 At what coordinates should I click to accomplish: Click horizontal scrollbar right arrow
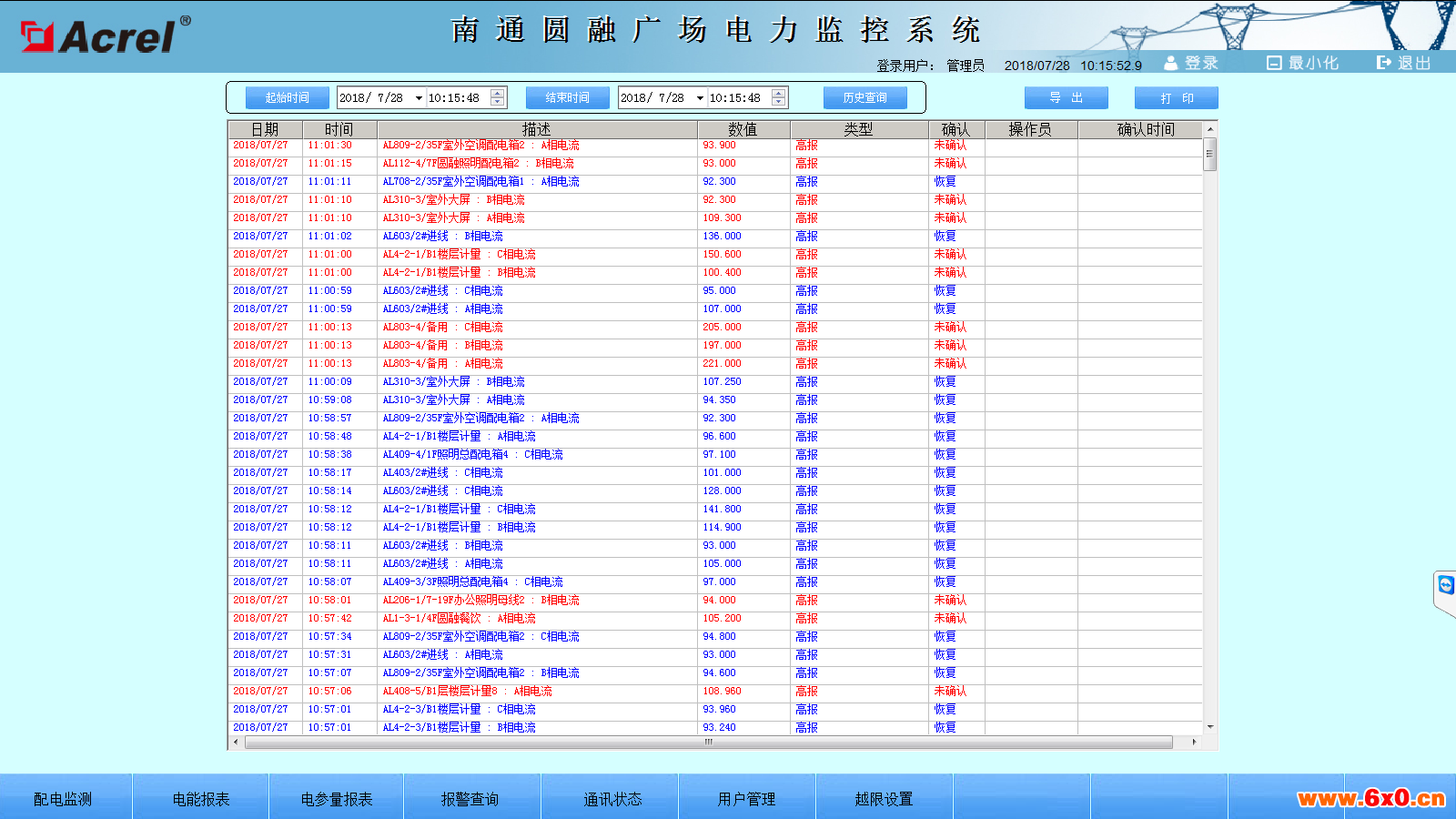pyautogui.click(x=1194, y=742)
